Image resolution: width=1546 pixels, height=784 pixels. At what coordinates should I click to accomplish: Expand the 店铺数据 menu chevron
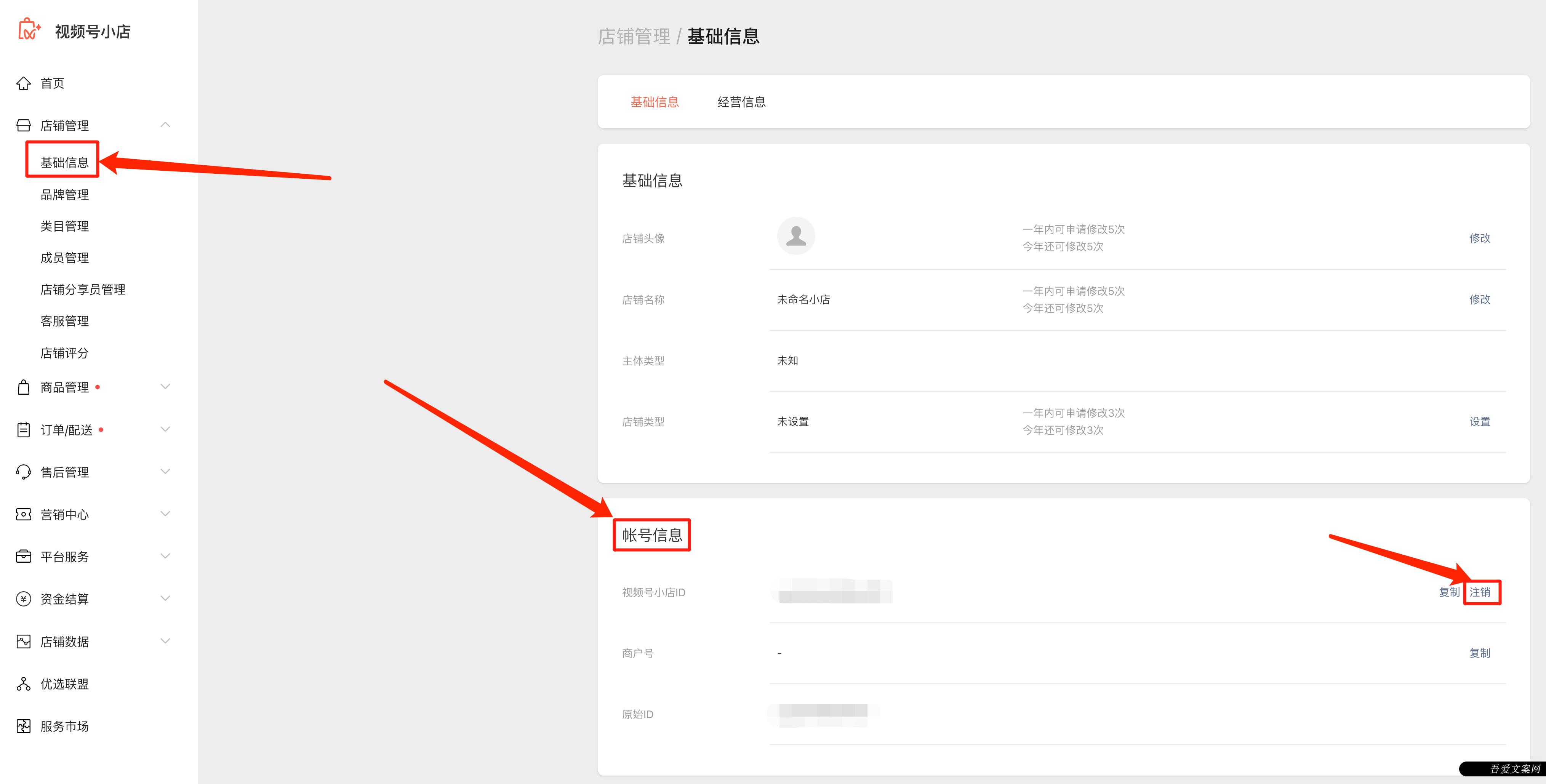pyautogui.click(x=165, y=641)
